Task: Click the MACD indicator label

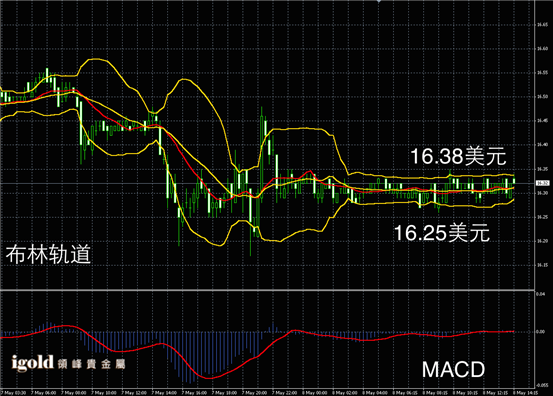Action: pos(454,369)
